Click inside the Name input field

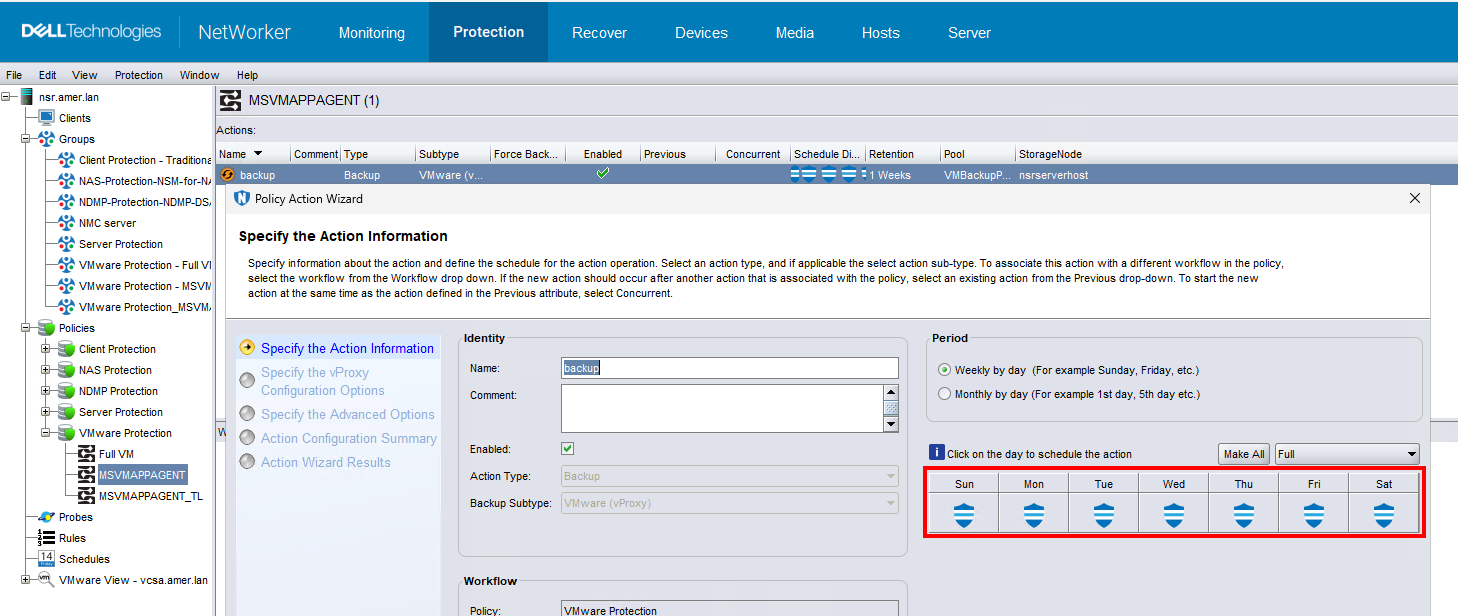click(729, 368)
